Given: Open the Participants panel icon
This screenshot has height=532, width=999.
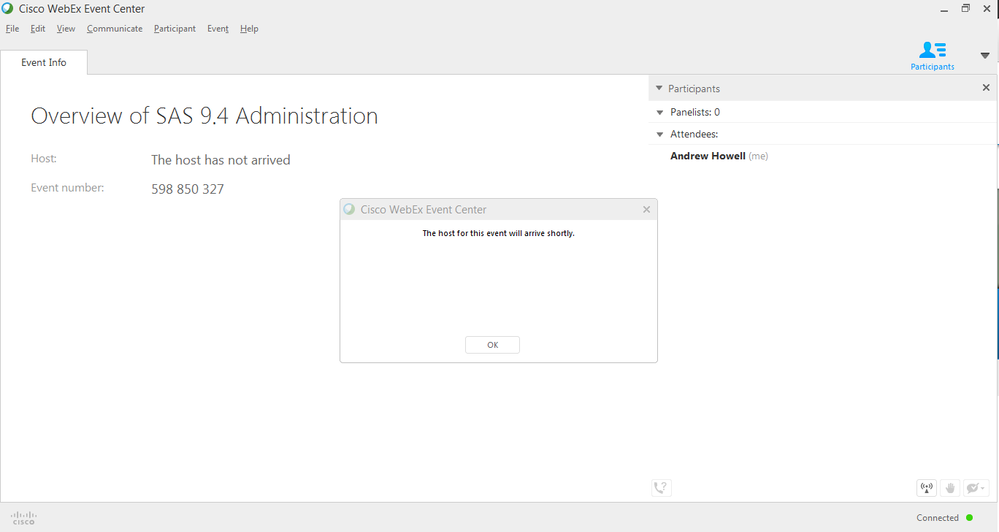Looking at the screenshot, I should point(932,55).
